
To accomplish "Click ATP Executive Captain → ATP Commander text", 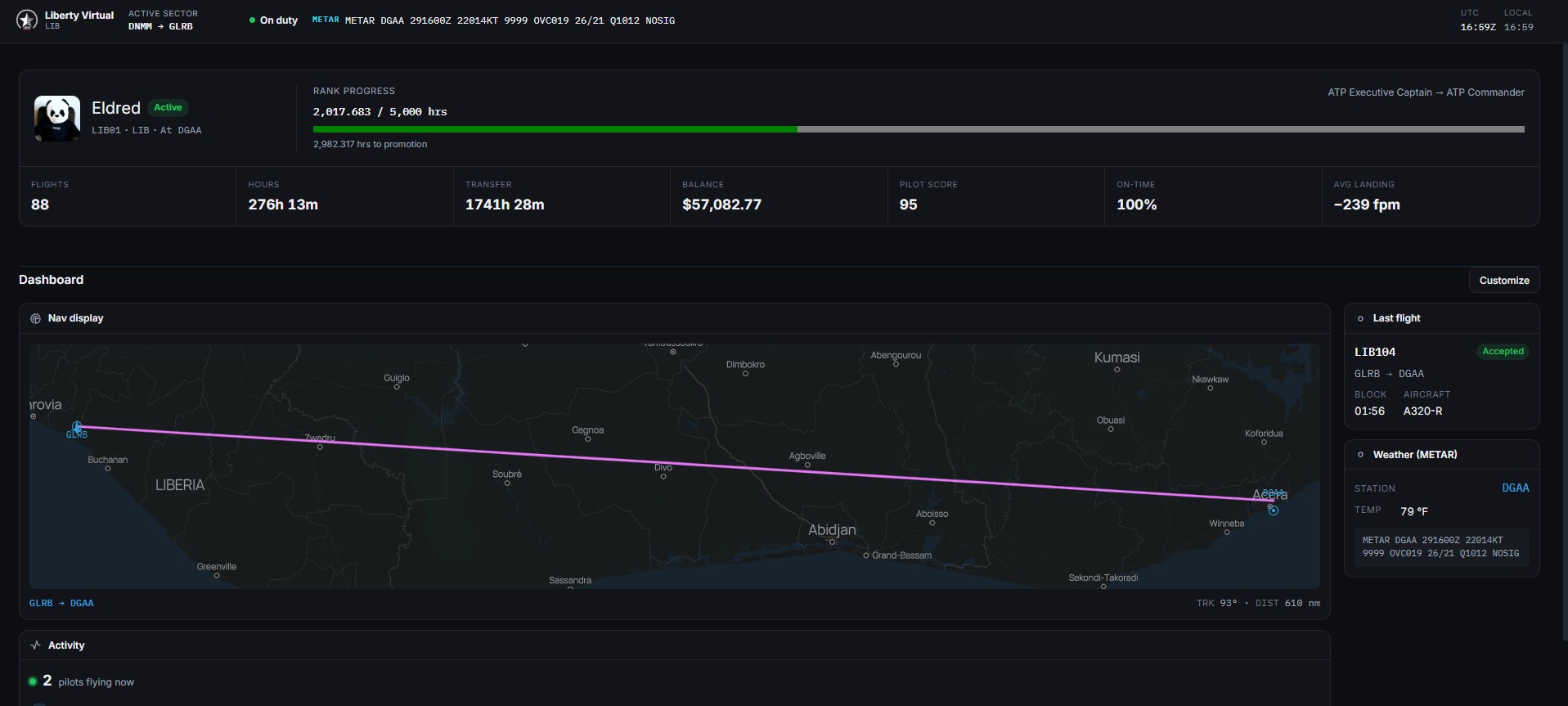I will pyautogui.click(x=1426, y=92).
